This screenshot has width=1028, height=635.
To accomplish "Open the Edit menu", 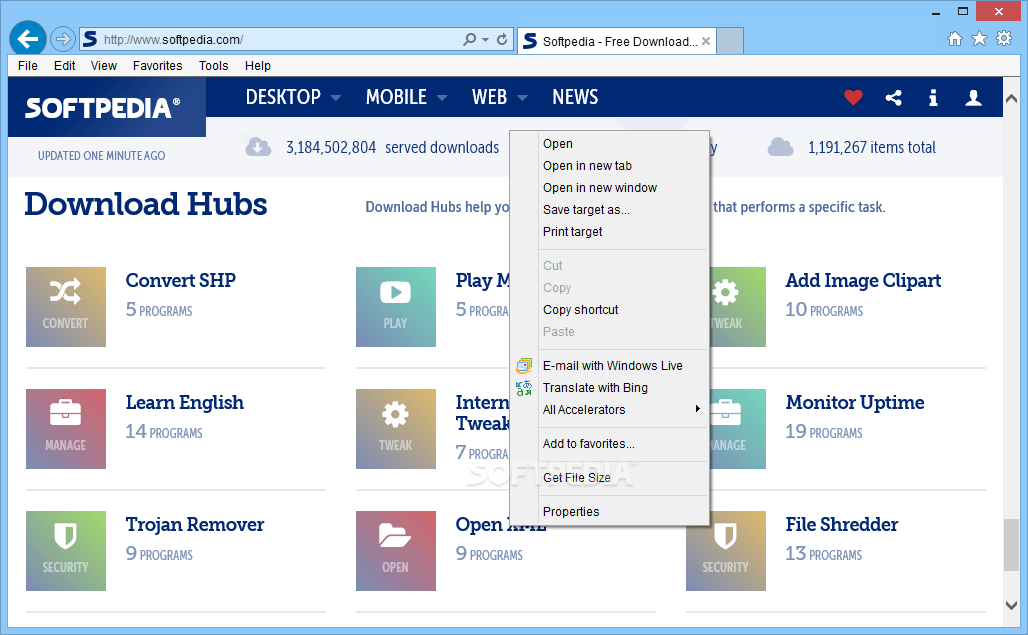I will [x=64, y=66].
